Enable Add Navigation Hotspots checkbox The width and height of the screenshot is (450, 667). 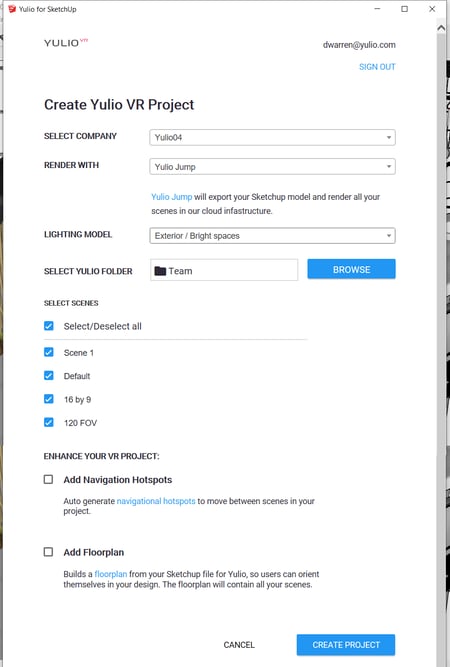(x=48, y=479)
